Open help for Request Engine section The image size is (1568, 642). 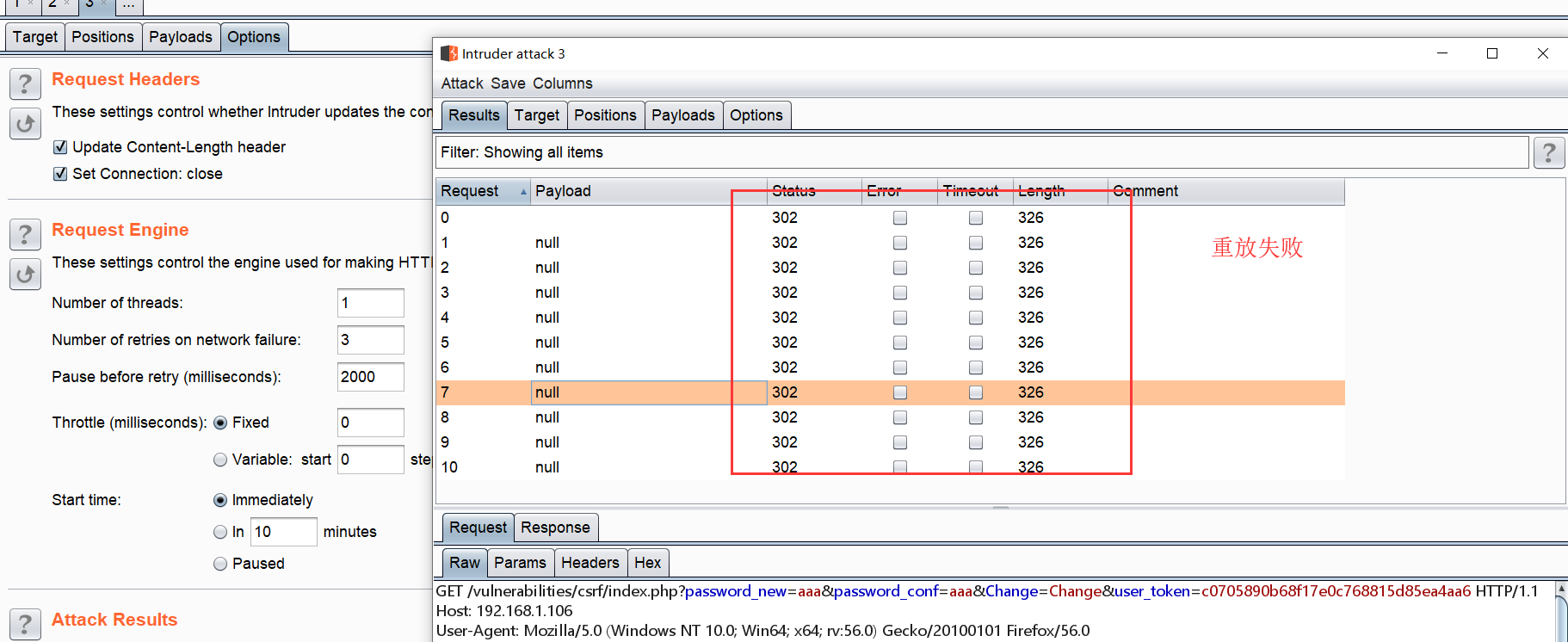[x=25, y=235]
